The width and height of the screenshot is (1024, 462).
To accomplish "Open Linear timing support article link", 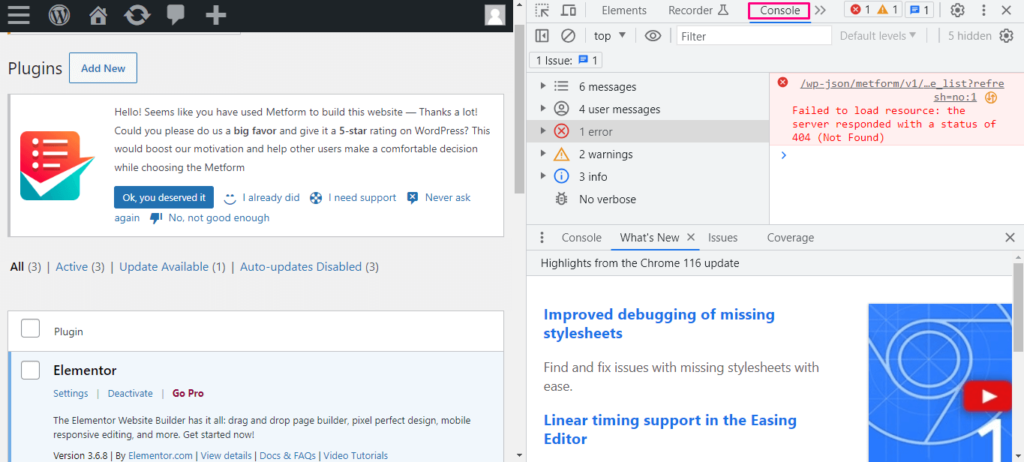I will [670, 429].
